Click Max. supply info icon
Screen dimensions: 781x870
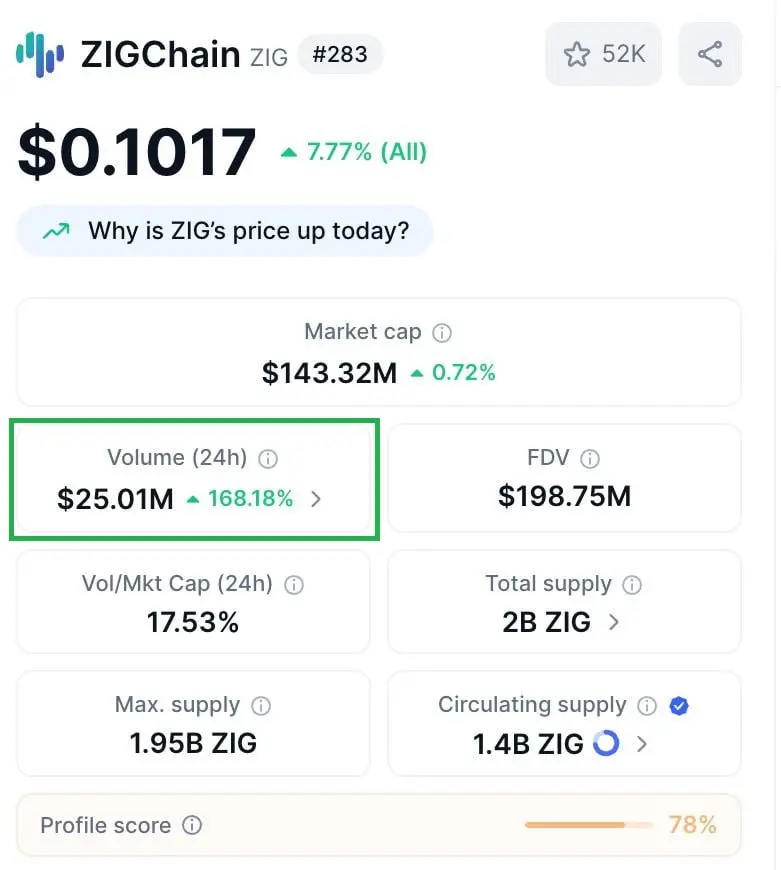point(261,706)
